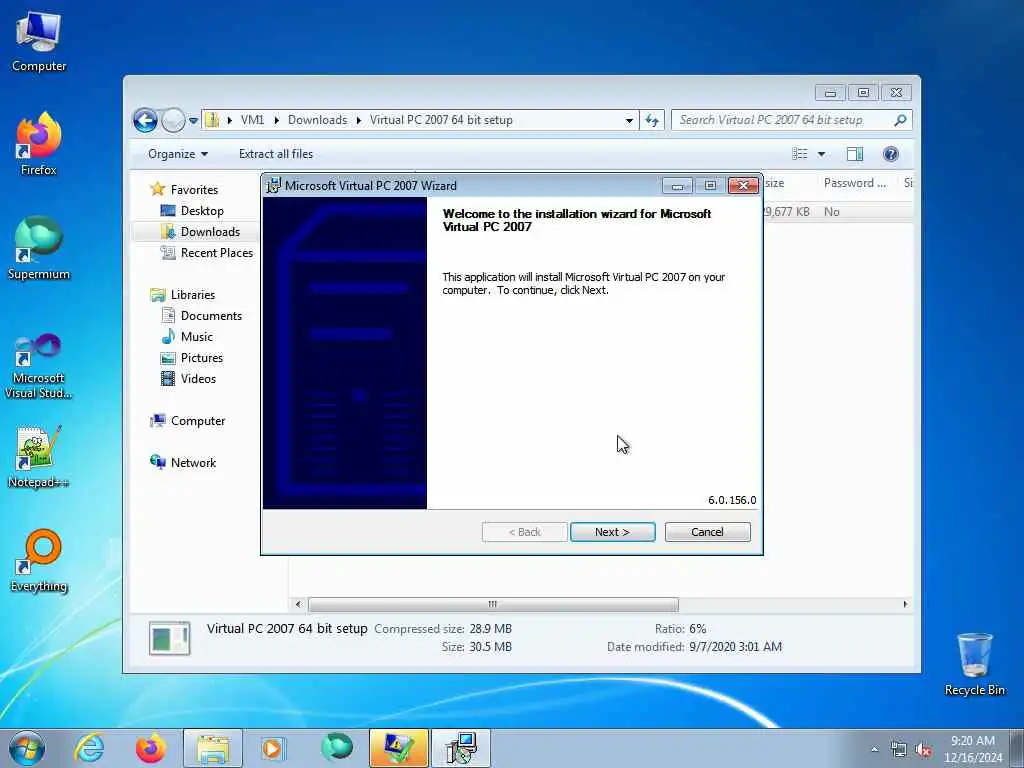
Task: Open the Everything search desktop shortcut
Action: [39, 560]
